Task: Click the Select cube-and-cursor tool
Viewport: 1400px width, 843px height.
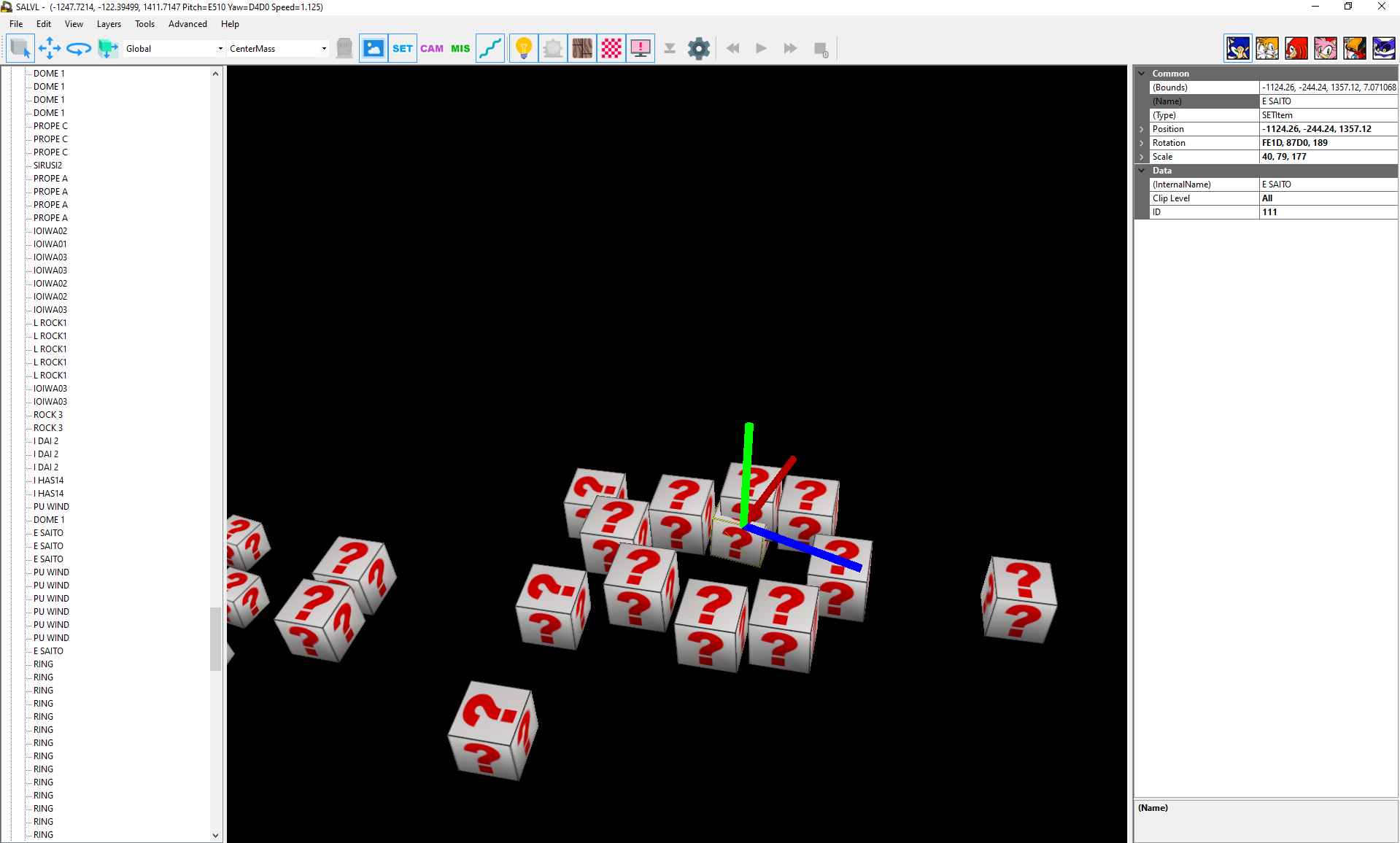Action: 20,49
